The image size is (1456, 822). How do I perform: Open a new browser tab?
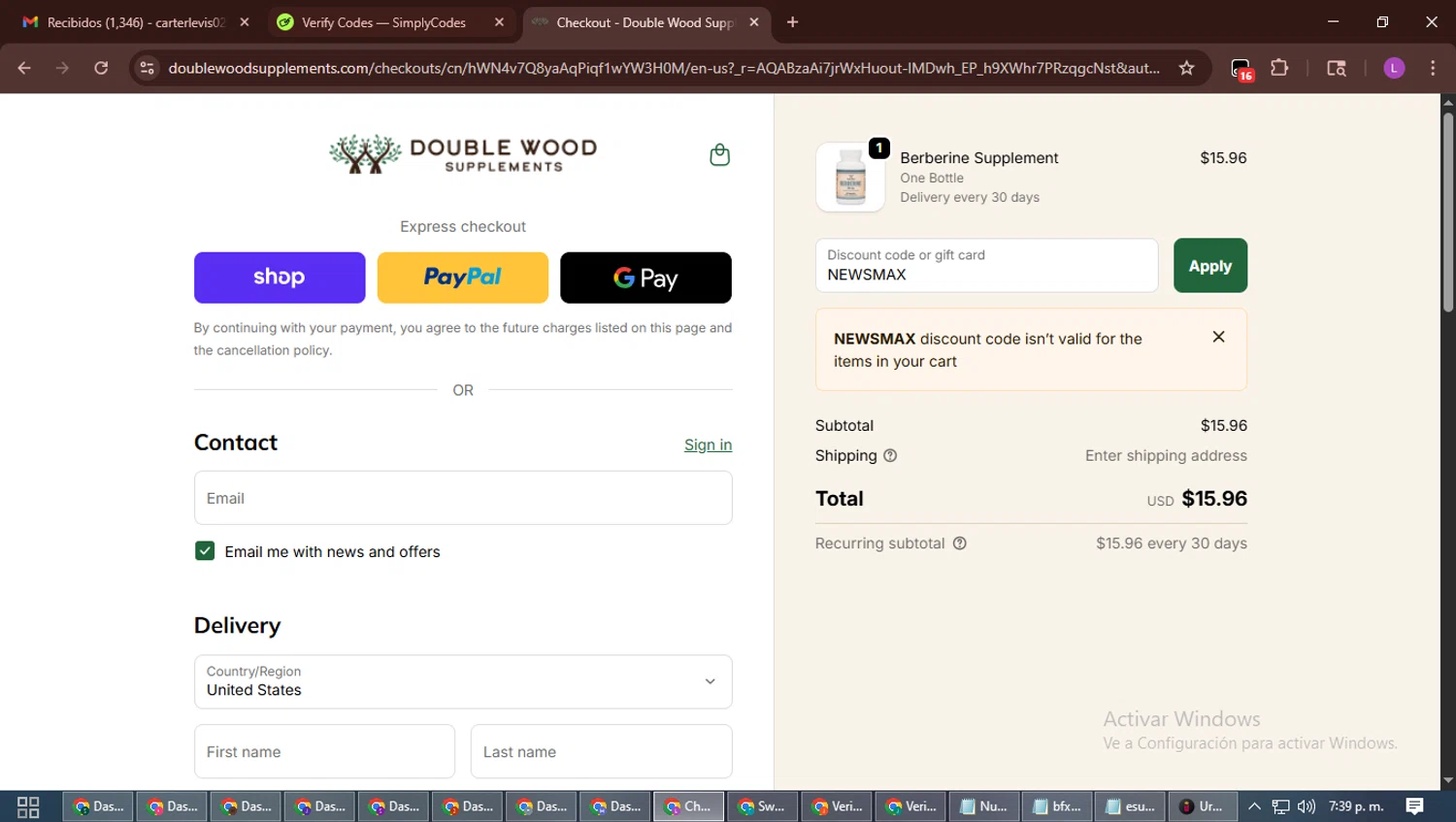792,22
